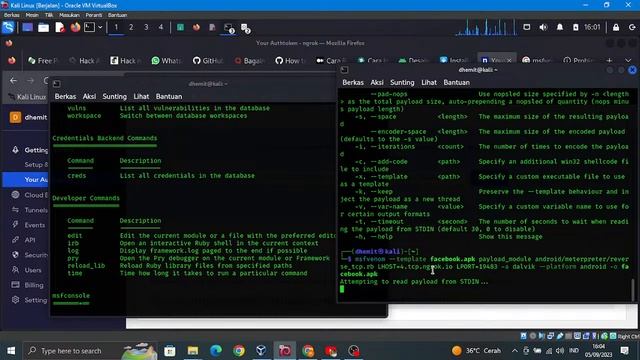Launch the text editor icon in Kali panel

click(60, 27)
